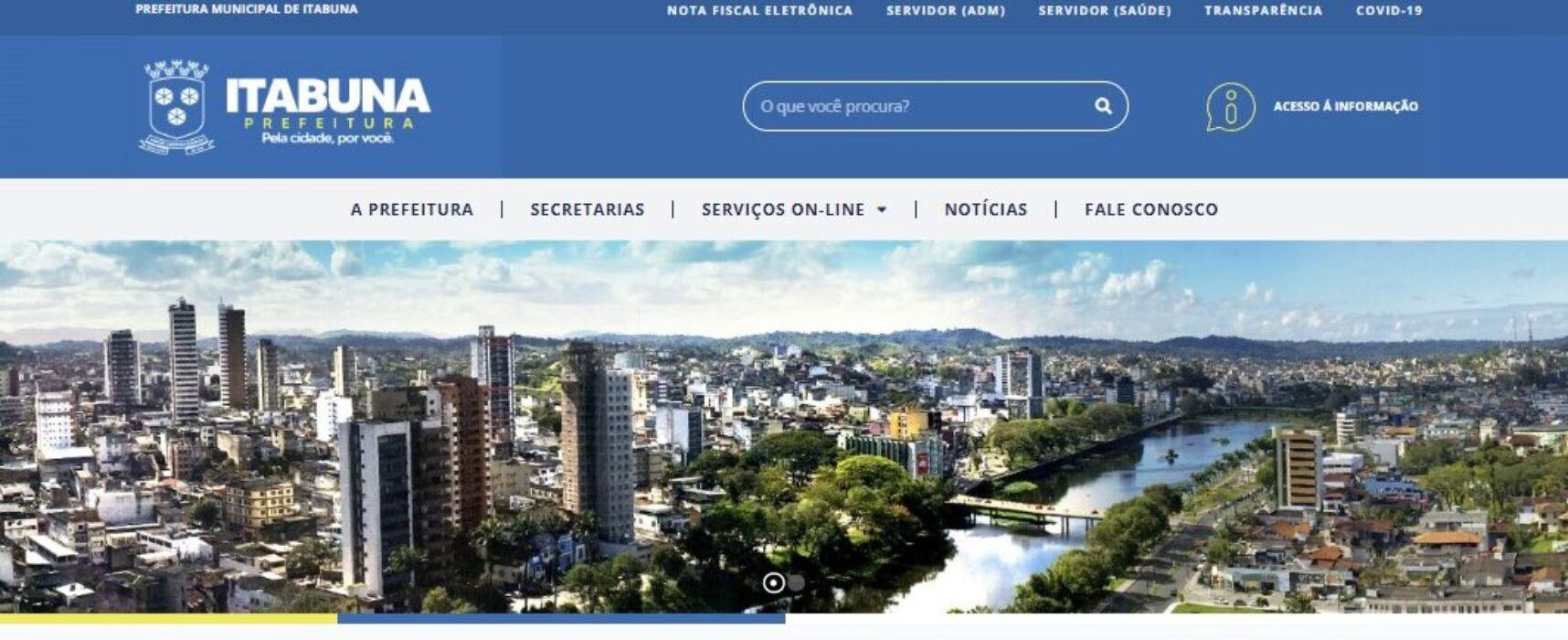Click 'Prefeitura Municipal de Itabuna' header text

pyautogui.click(x=247, y=9)
